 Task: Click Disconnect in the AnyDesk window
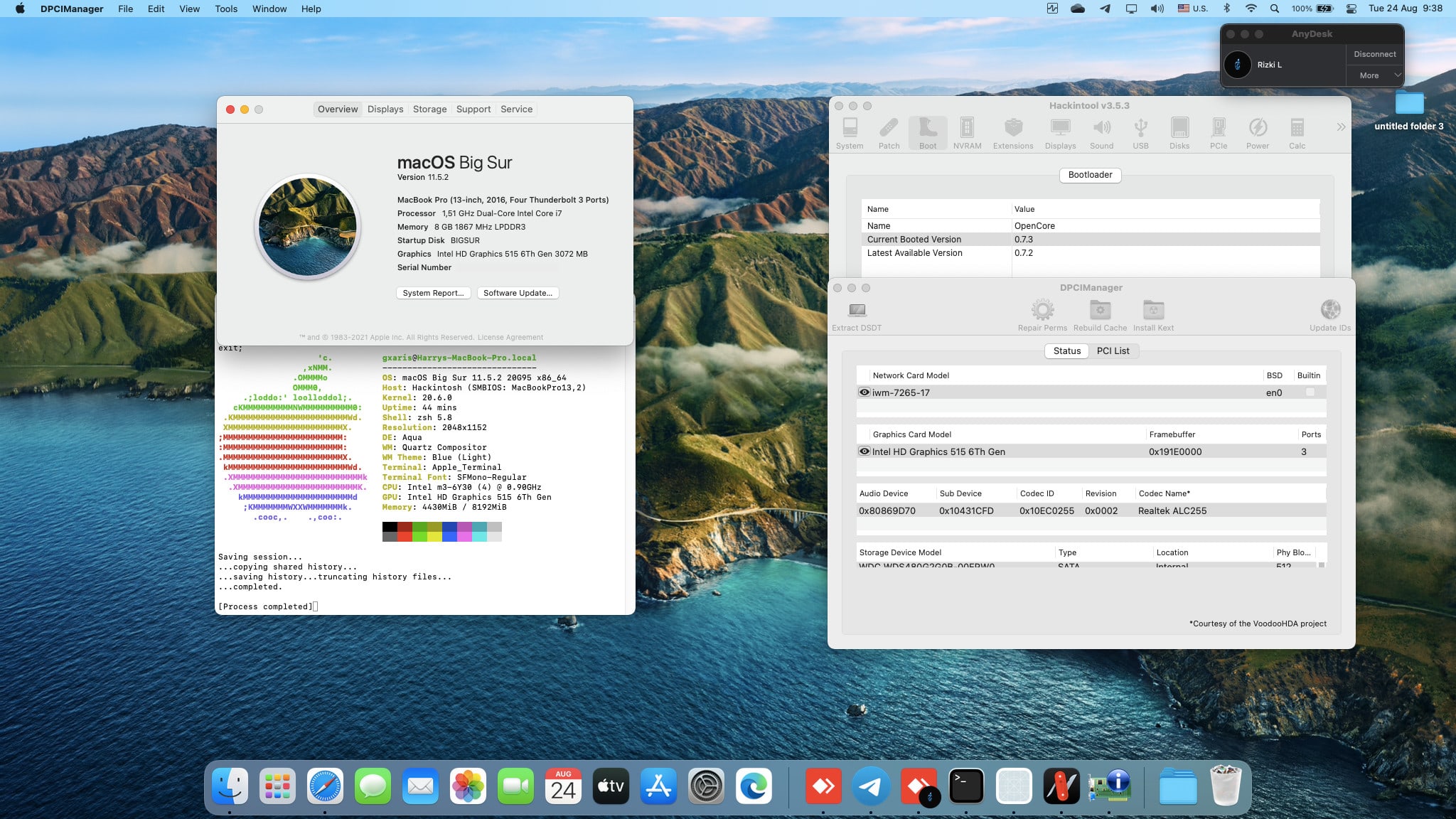1375,53
